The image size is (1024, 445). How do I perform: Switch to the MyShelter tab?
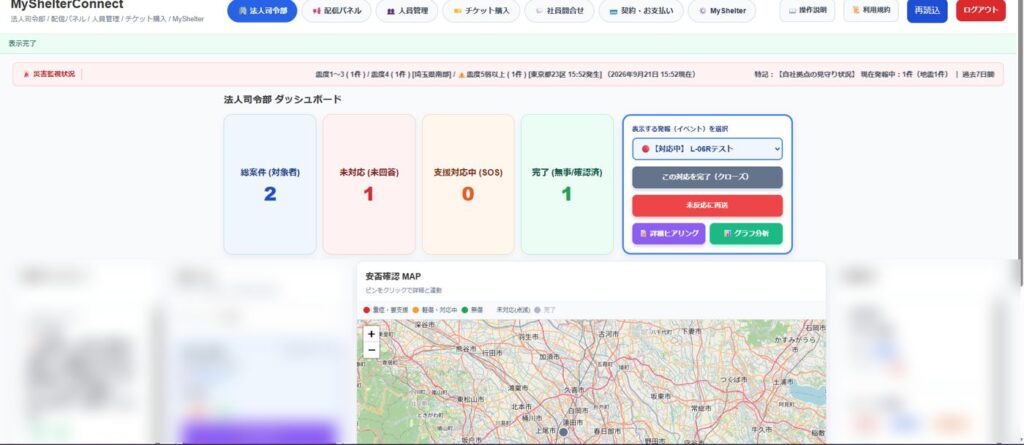point(722,10)
